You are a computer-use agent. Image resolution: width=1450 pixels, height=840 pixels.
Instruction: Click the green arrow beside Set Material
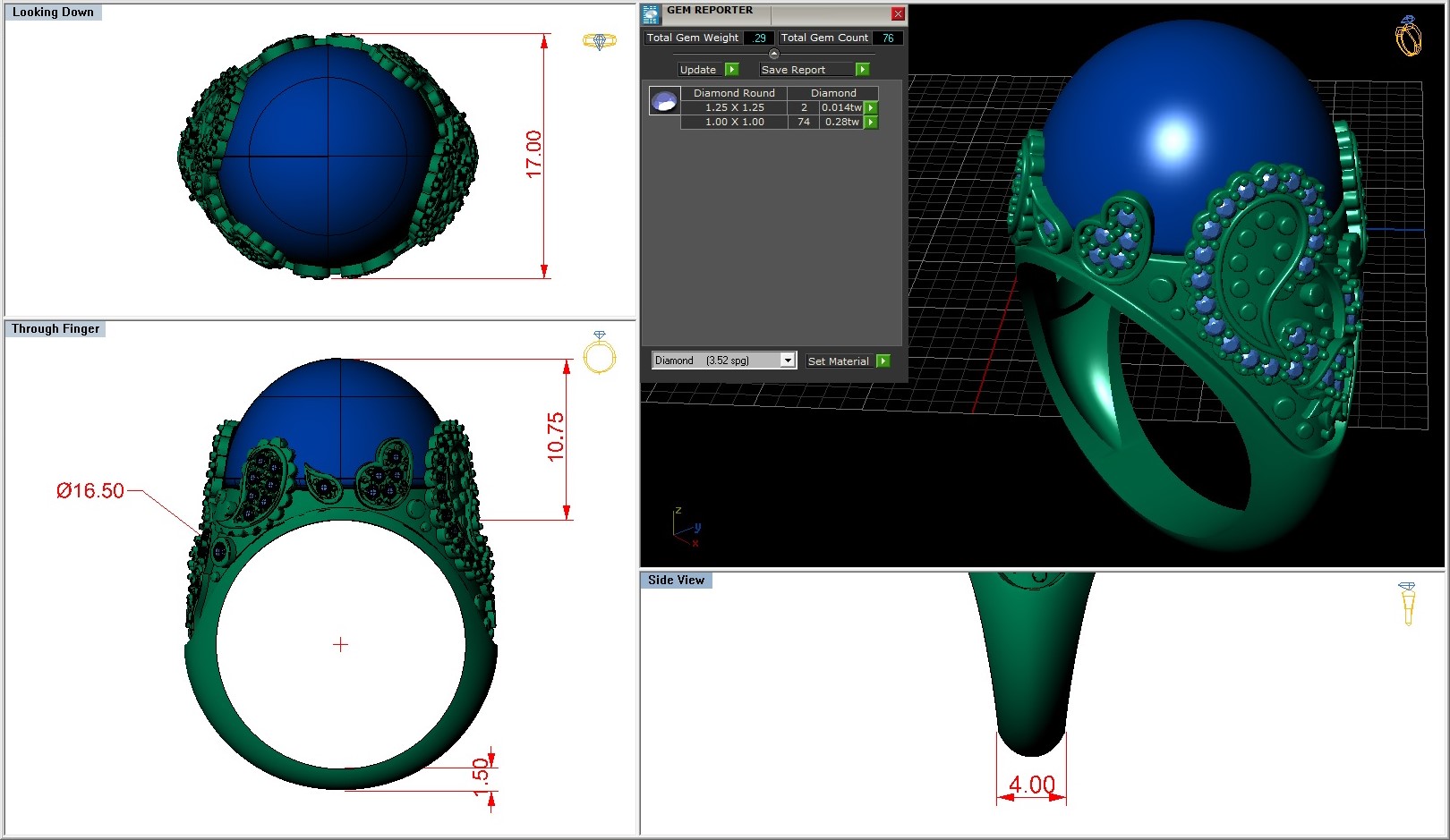tap(883, 361)
